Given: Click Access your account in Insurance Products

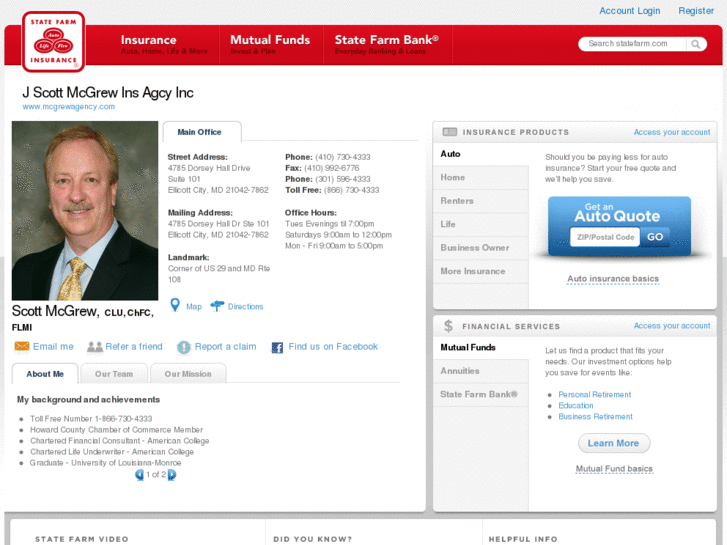Looking at the screenshot, I should click(x=672, y=132).
